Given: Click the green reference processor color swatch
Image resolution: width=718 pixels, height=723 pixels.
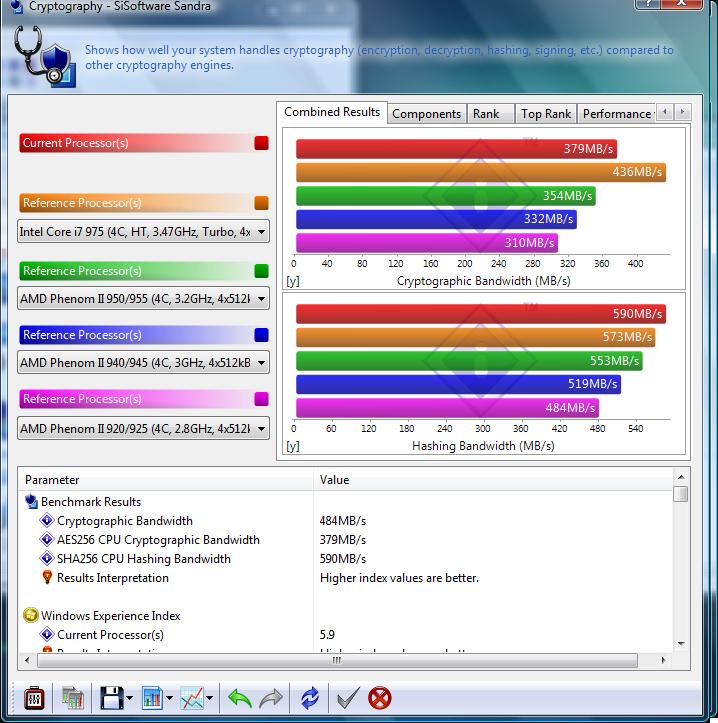Looking at the screenshot, I should (x=261, y=271).
